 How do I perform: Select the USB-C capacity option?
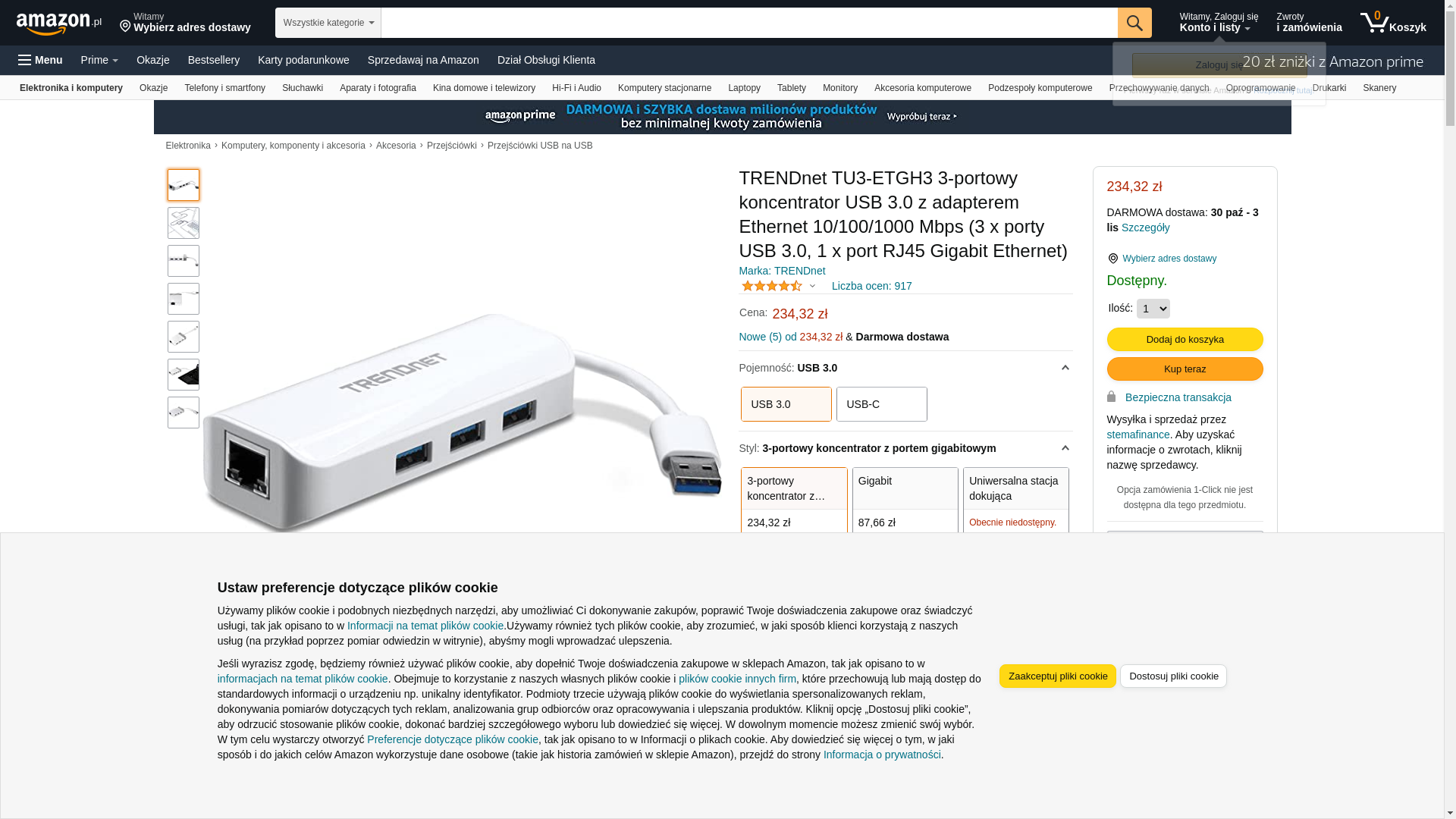point(881,404)
